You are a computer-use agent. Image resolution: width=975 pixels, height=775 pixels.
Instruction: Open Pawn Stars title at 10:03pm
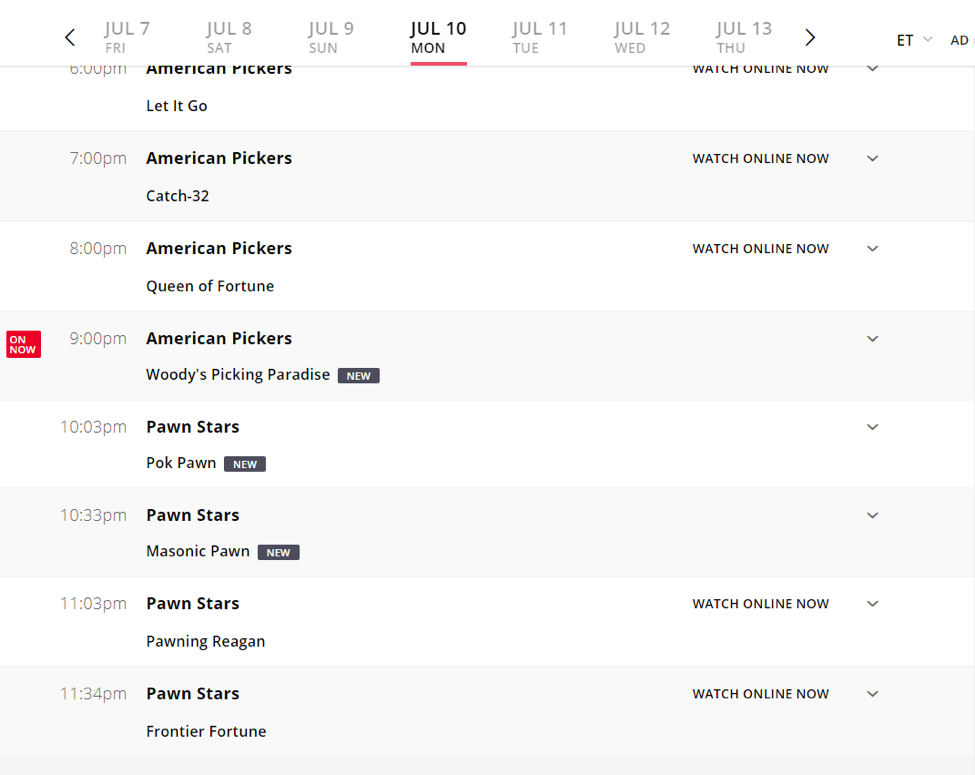coord(193,427)
